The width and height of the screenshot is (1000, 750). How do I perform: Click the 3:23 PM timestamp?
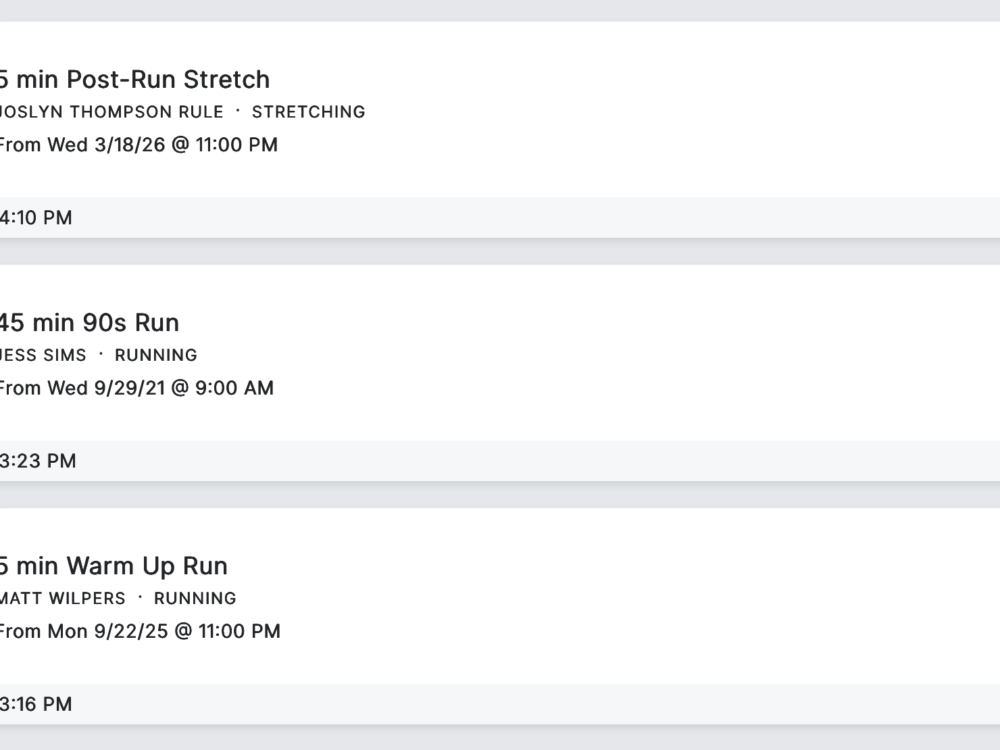coord(38,461)
